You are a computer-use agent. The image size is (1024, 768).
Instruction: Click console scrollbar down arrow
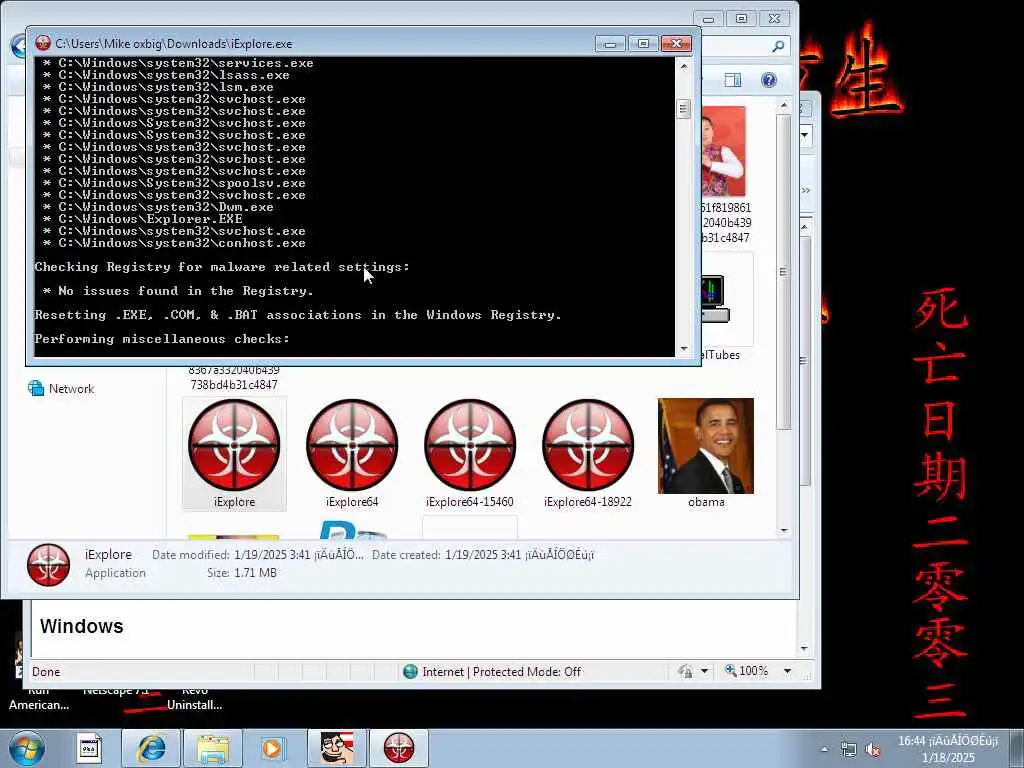(684, 349)
